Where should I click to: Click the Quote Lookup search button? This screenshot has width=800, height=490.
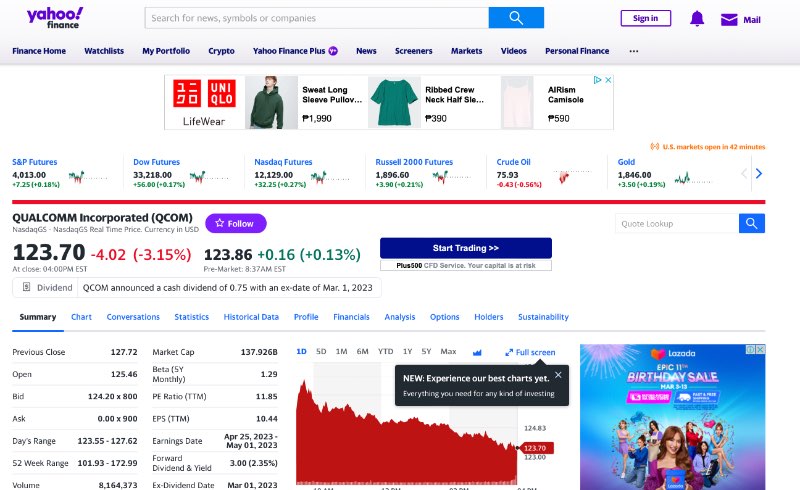coord(752,223)
